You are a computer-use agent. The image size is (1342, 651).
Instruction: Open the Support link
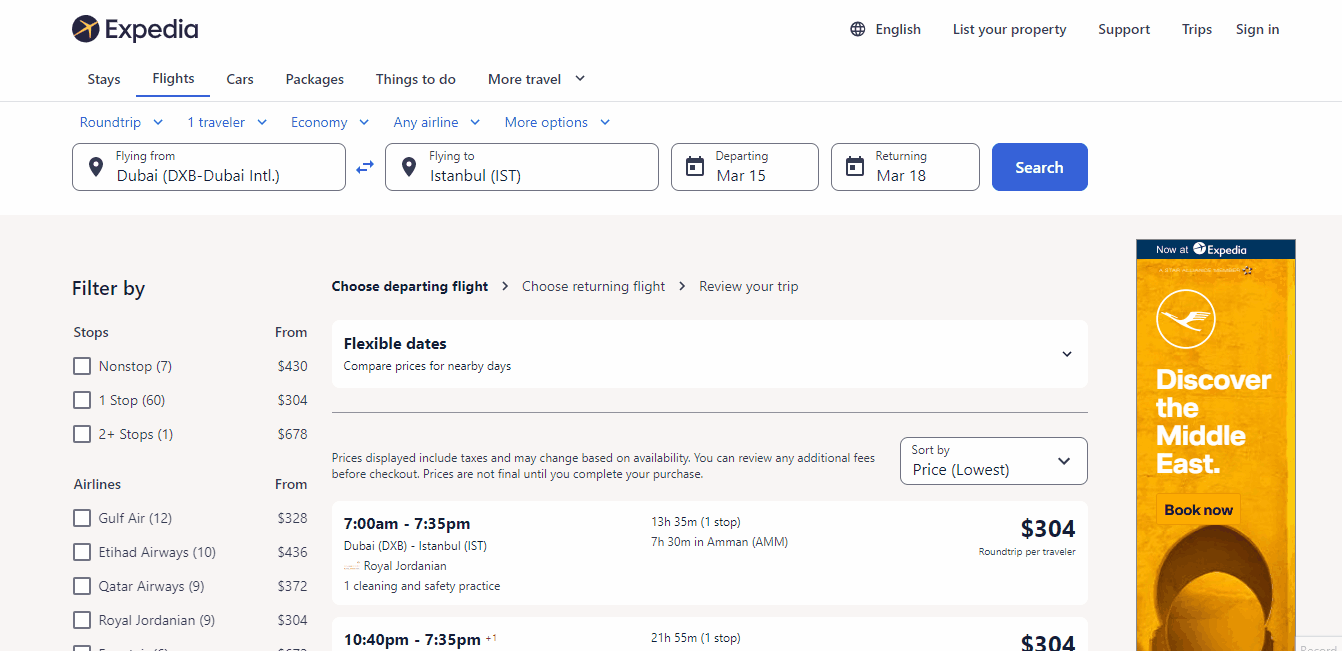1124,29
